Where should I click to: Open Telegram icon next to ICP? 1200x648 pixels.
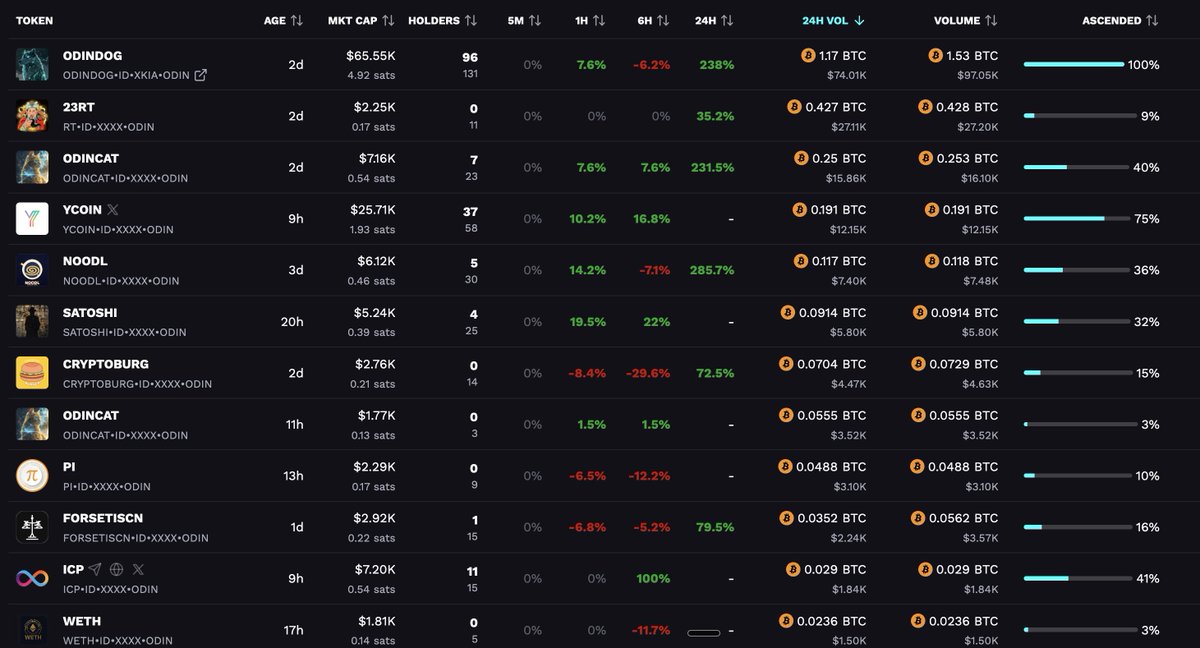(95, 569)
